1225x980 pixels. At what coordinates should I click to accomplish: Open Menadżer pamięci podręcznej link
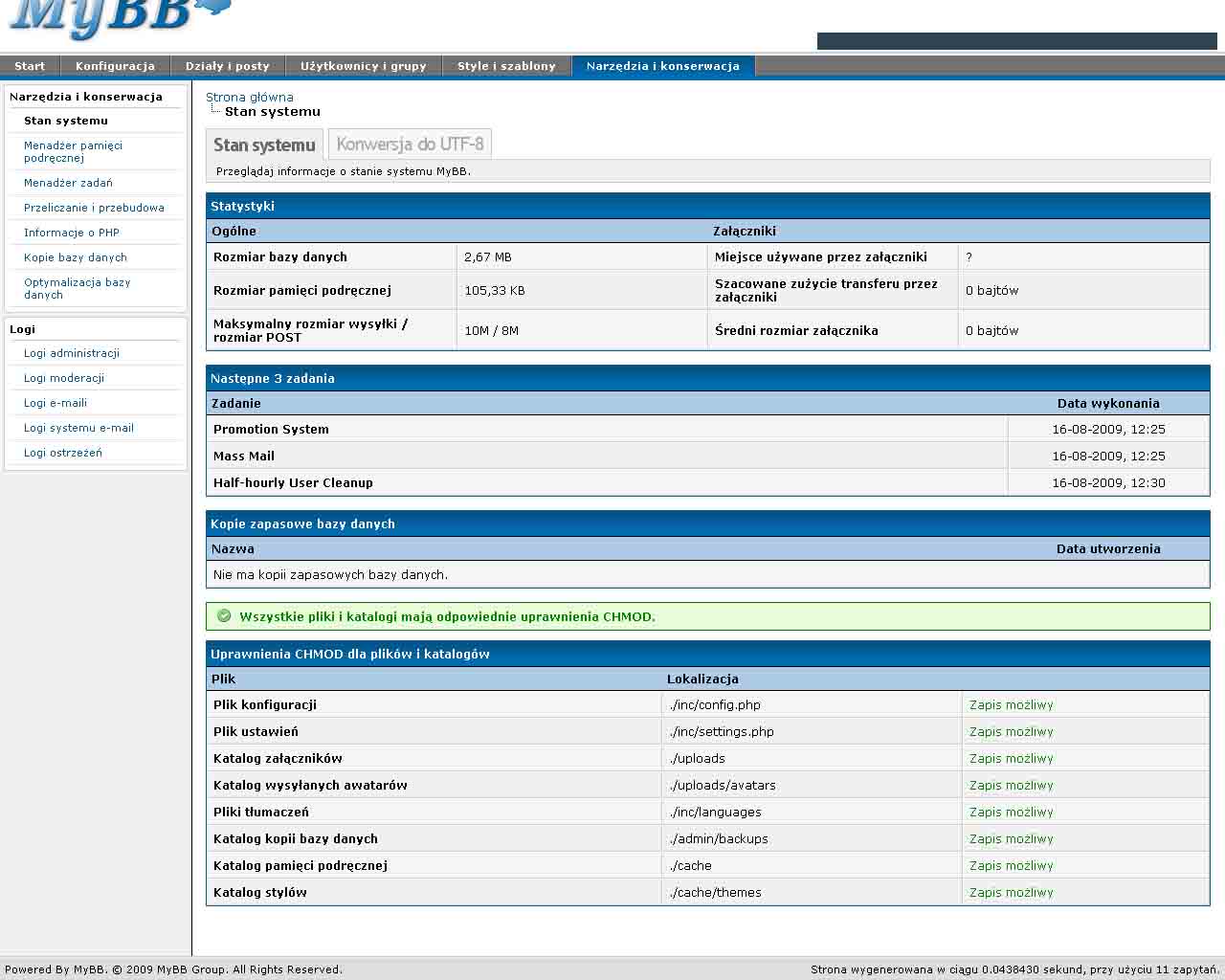[73, 151]
